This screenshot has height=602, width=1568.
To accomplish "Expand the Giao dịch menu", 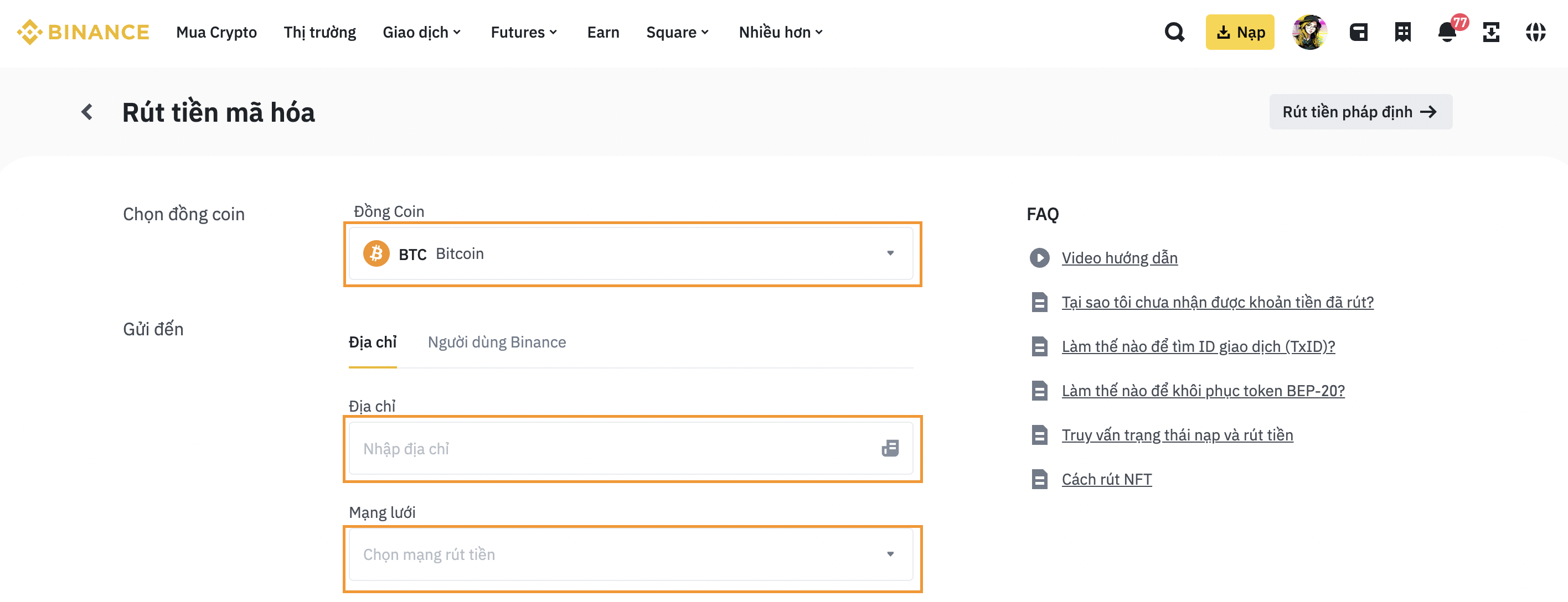I will tap(421, 32).
